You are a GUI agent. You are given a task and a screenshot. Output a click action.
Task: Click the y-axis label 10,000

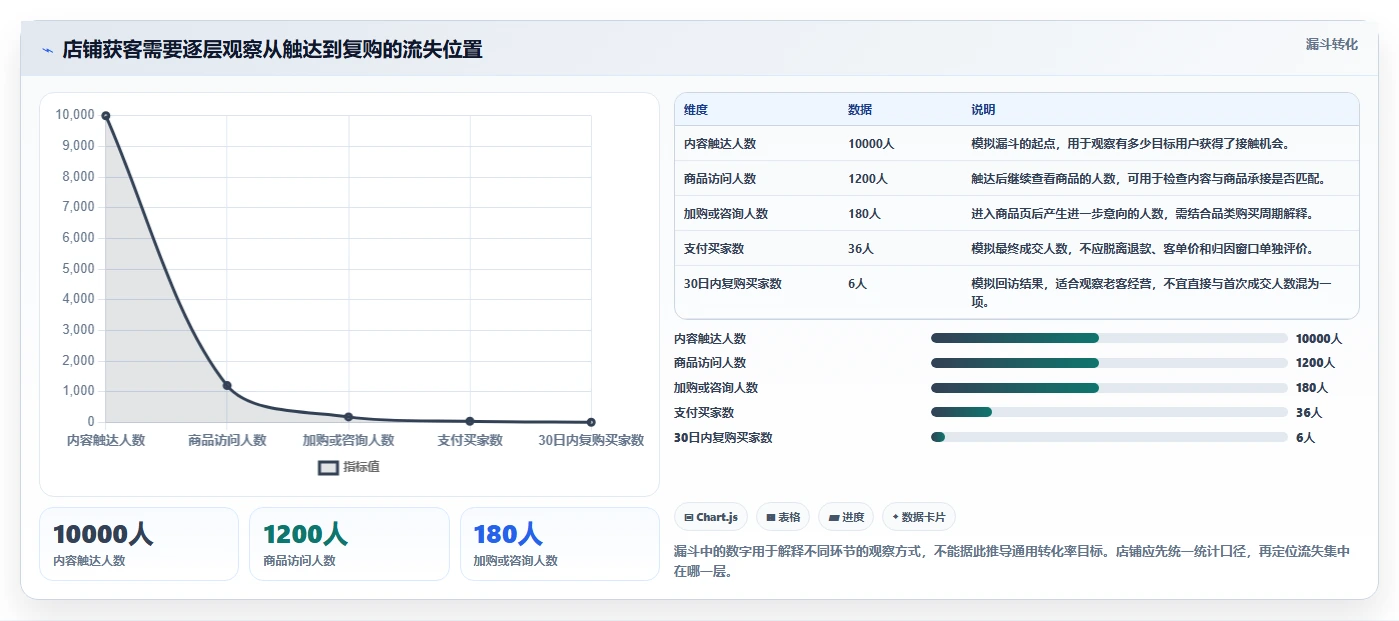(x=75, y=115)
